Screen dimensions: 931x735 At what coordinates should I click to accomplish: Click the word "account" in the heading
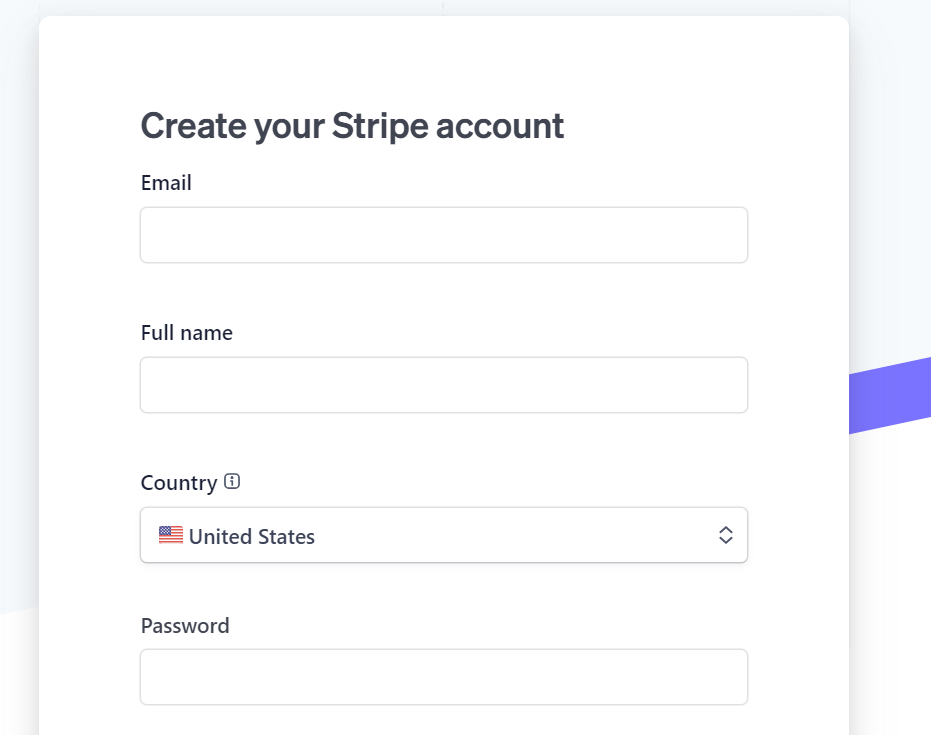click(x=500, y=128)
